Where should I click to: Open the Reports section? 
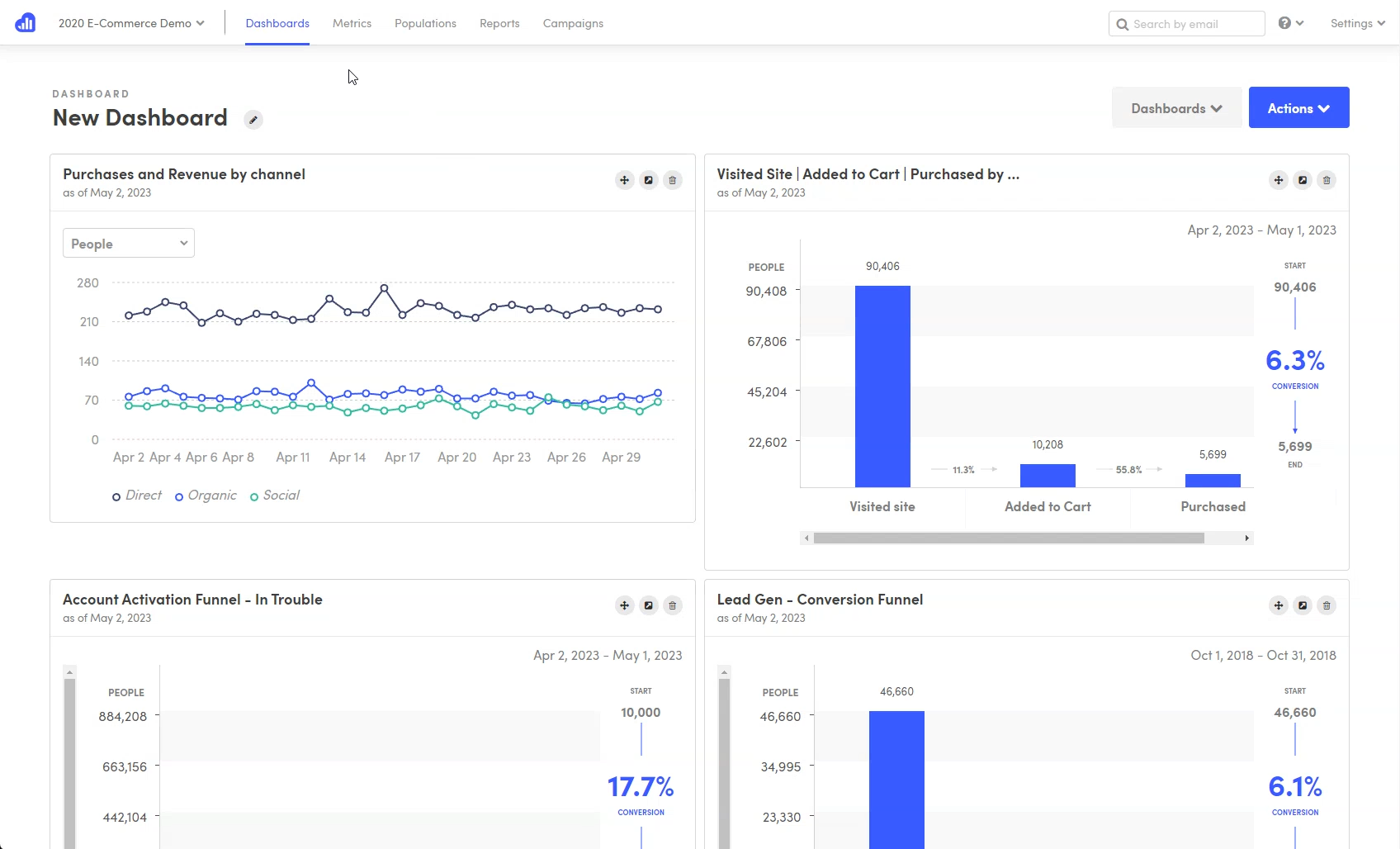pos(499,23)
